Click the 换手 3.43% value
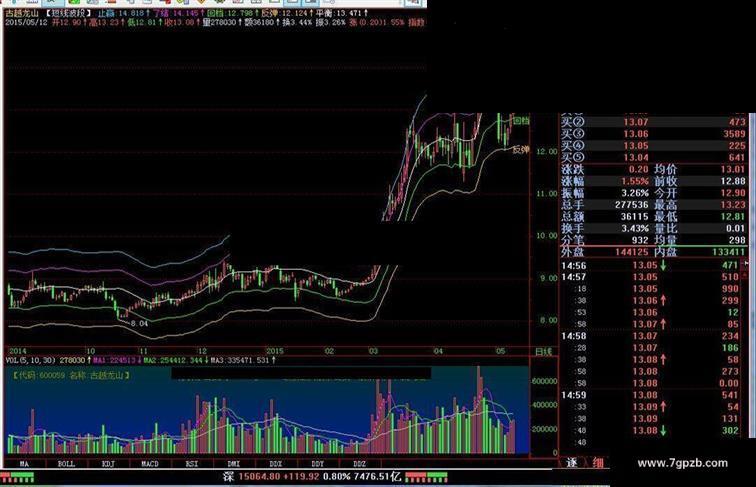Screen dimensions: 756x487 635,229
